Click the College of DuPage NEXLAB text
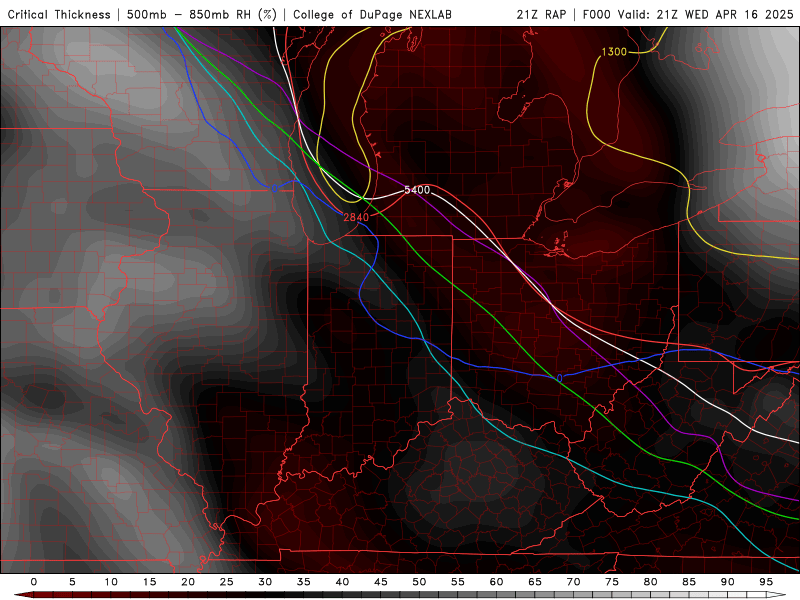The image size is (800, 600). tap(372, 14)
